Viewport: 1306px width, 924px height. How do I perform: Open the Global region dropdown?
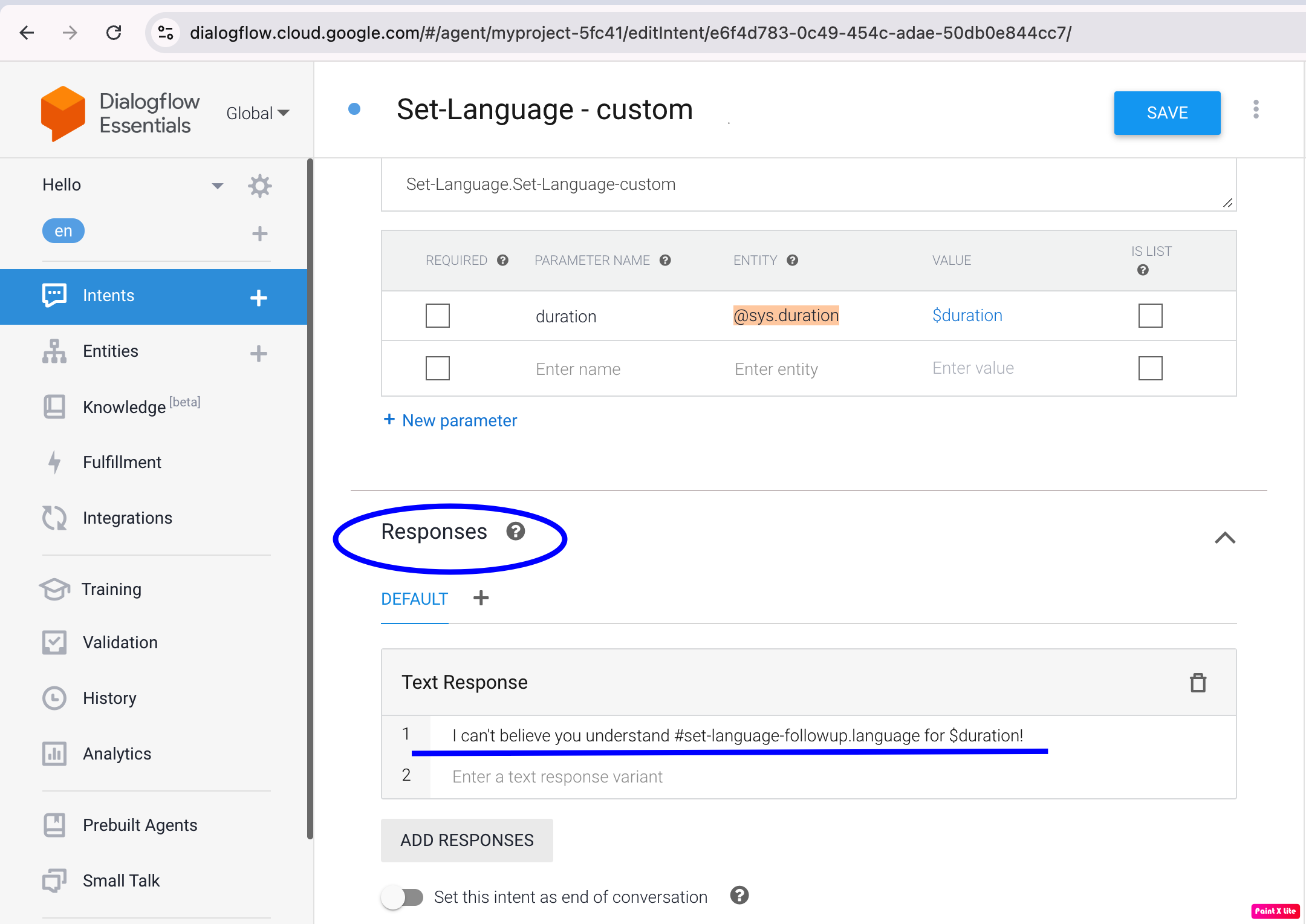(x=258, y=113)
